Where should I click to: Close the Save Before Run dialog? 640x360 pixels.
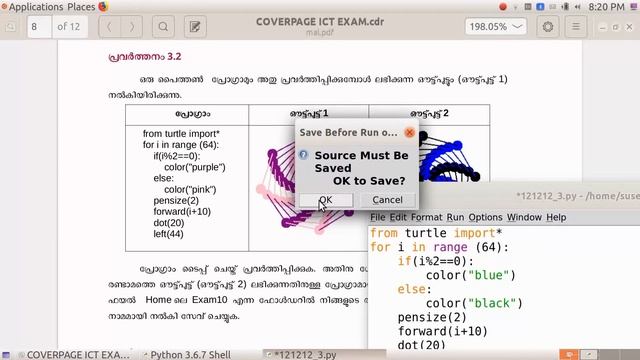(409, 132)
